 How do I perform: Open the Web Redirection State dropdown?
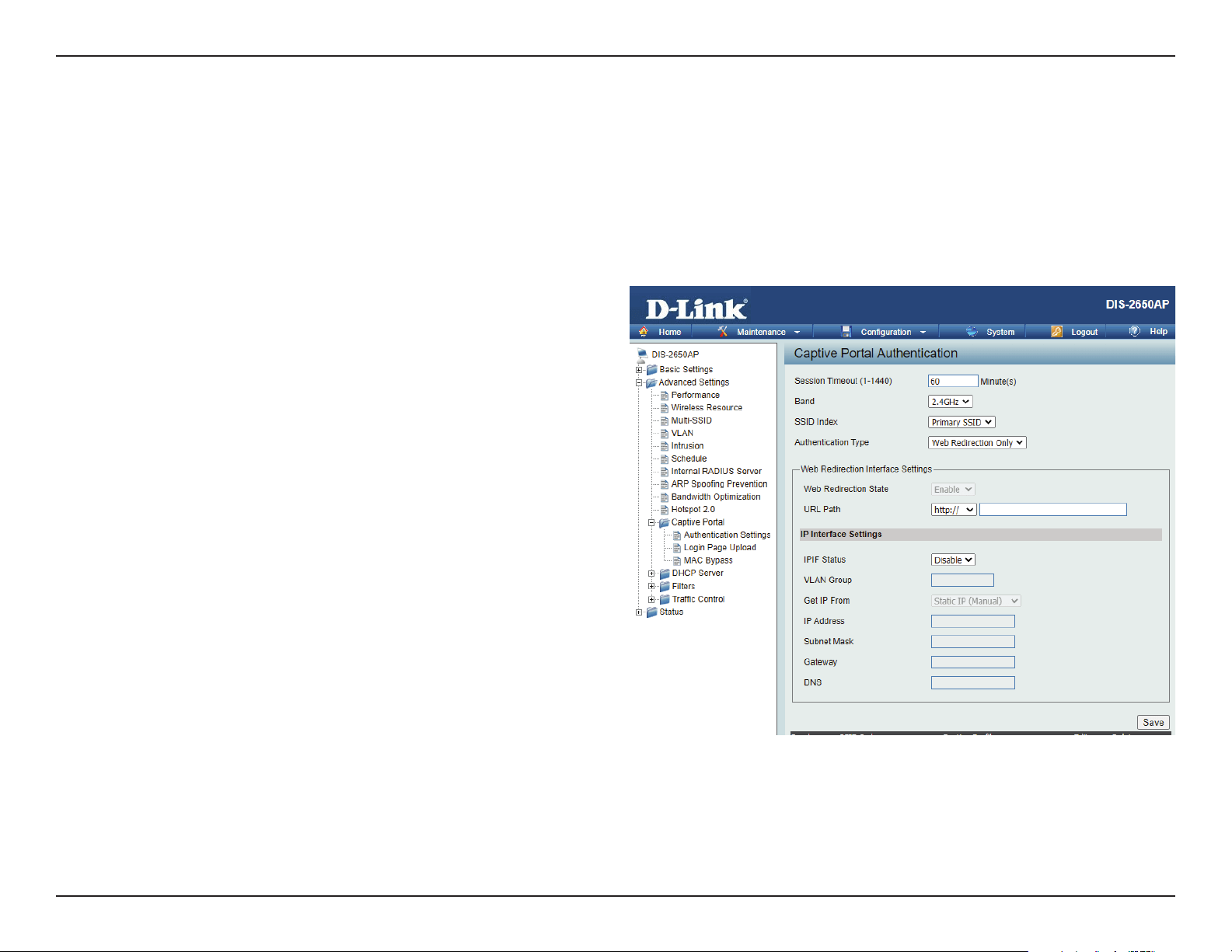953,490
